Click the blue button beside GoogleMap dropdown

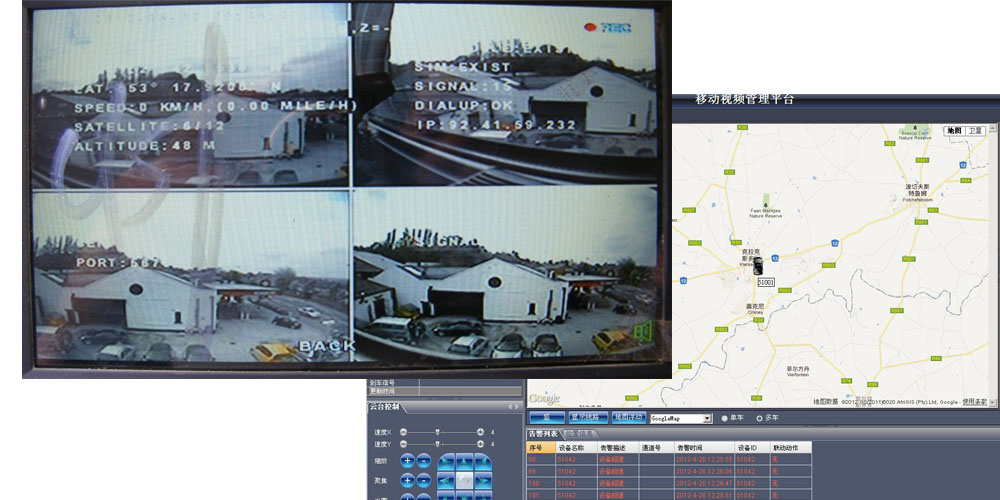[629, 418]
